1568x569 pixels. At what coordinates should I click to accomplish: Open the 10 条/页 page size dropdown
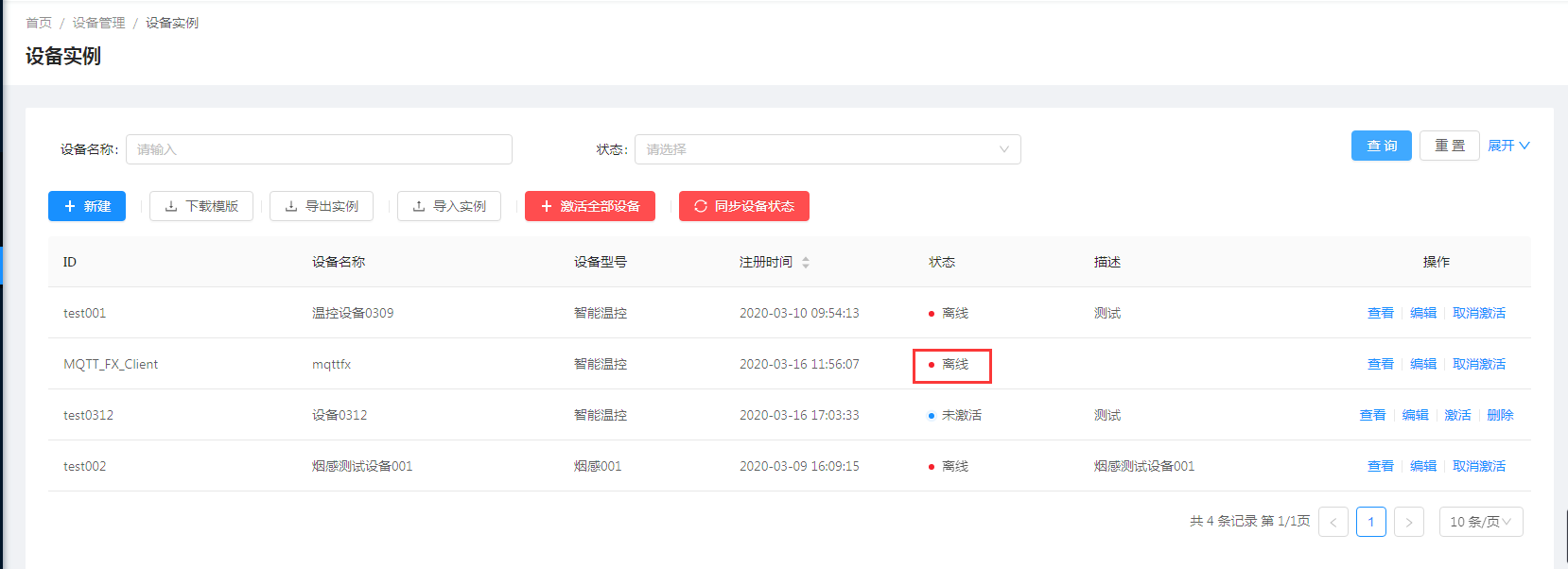click(x=1480, y=522)
